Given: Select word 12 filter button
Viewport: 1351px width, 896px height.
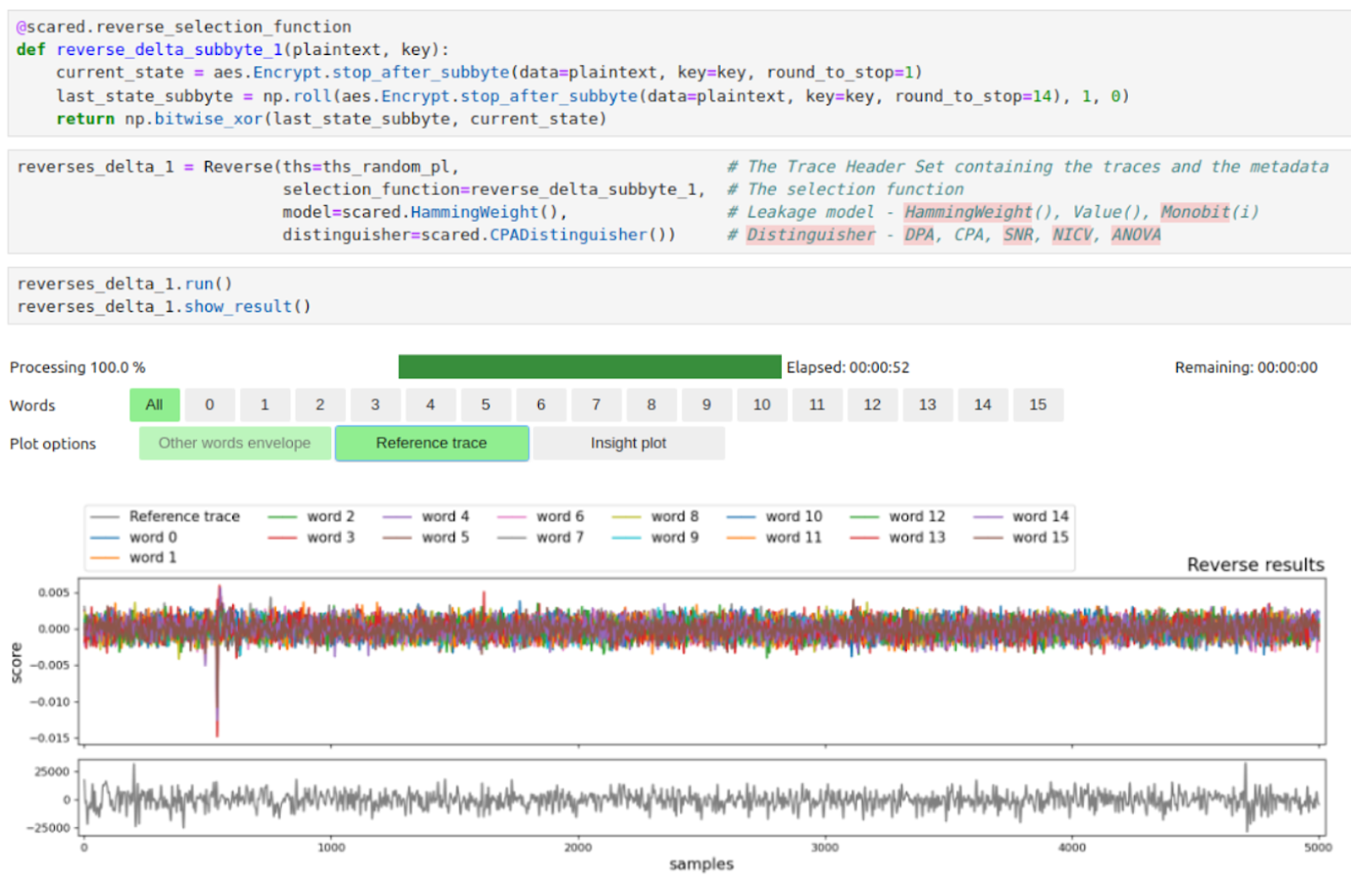Looking at the screenshot, I should 872,405.
